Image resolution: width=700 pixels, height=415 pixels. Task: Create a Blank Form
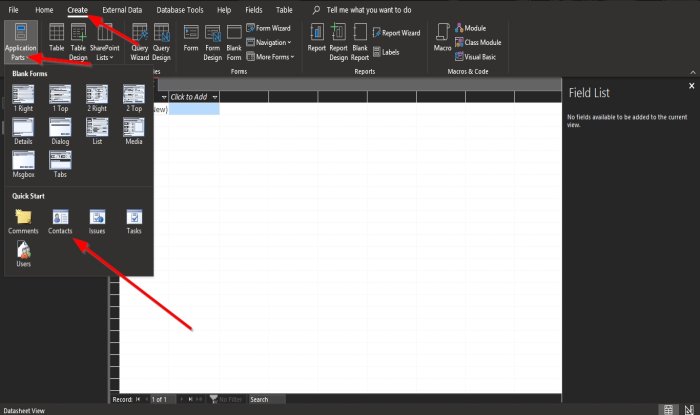click(x=234, y=42)
